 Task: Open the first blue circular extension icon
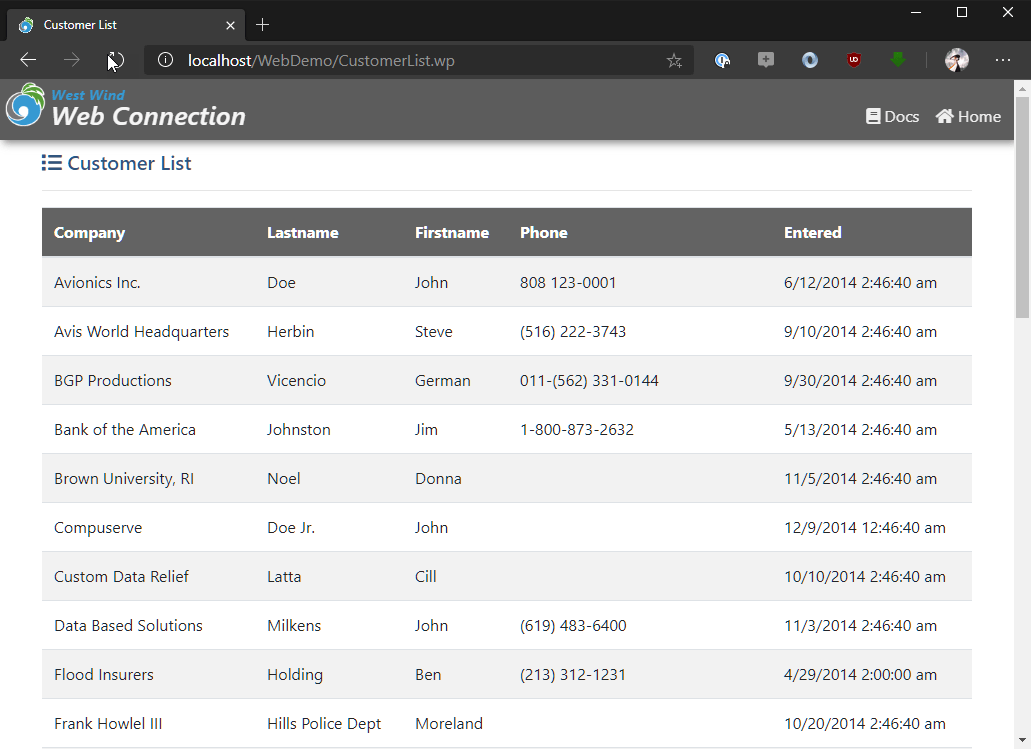[x=723, y=60]
